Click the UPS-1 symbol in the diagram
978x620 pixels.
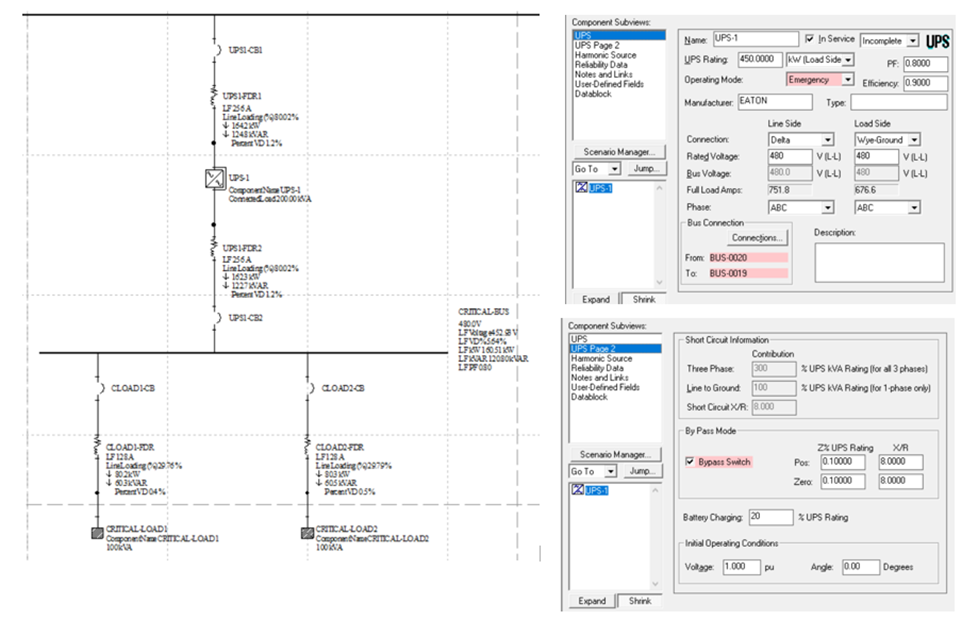pos(213,179)
